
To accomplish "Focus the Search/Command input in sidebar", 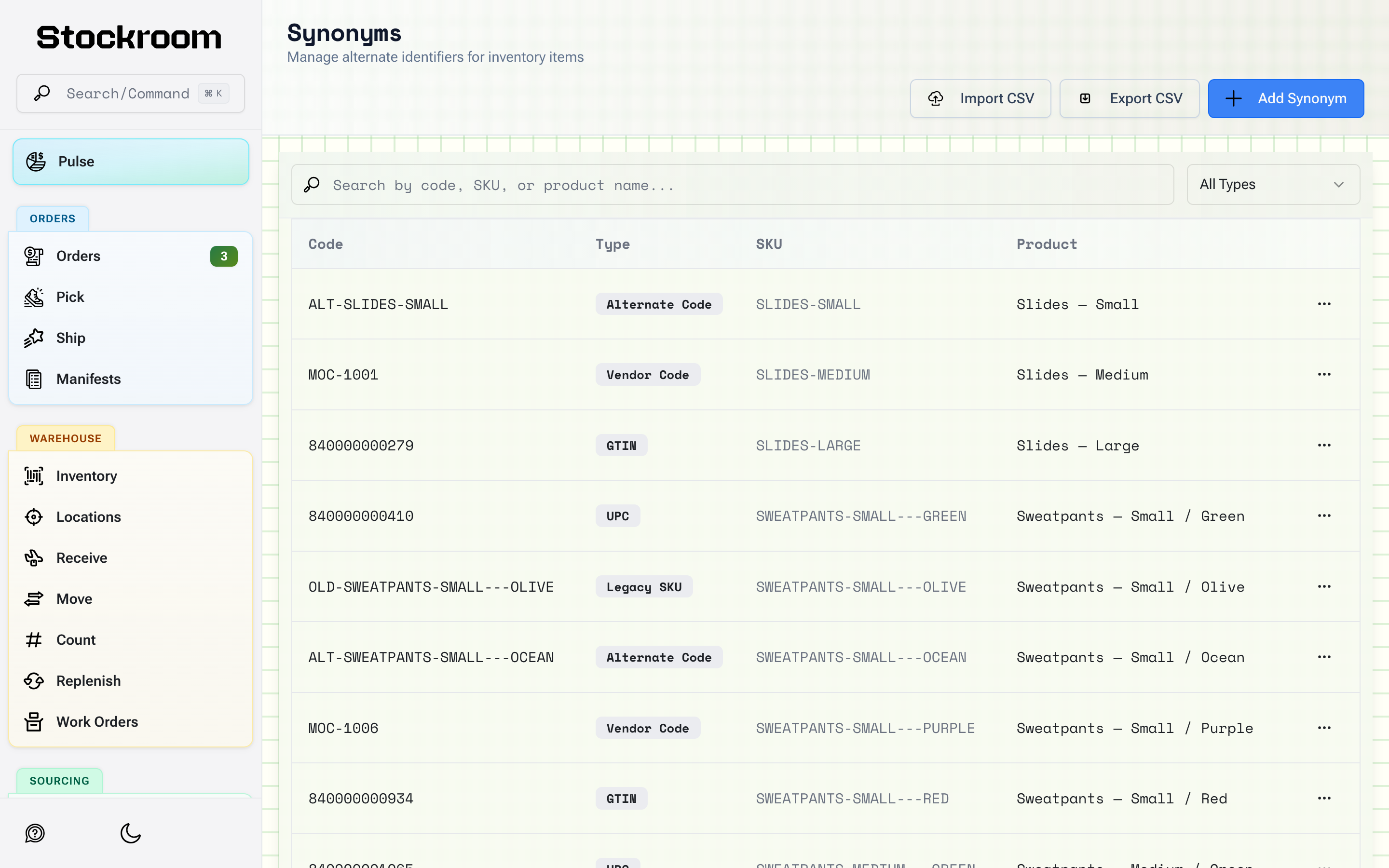I will click(131, 93).
